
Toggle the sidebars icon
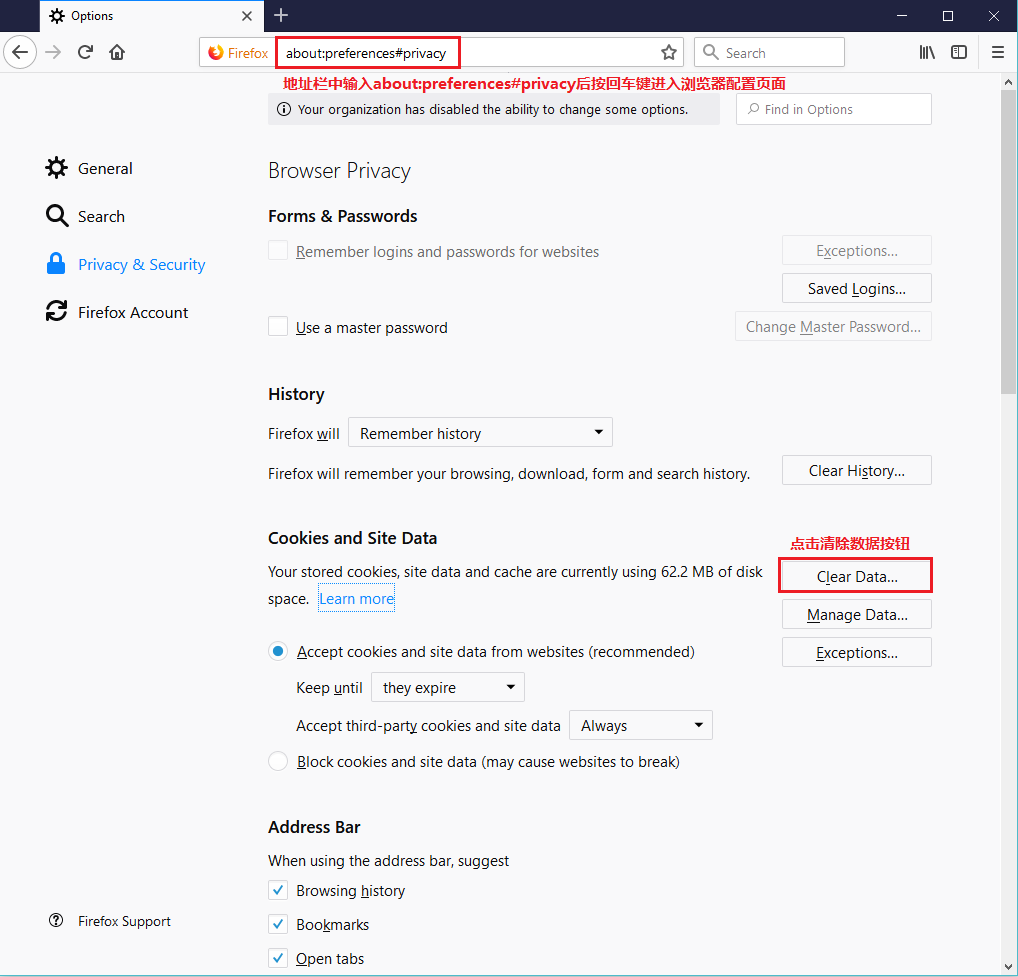point(959,52)
